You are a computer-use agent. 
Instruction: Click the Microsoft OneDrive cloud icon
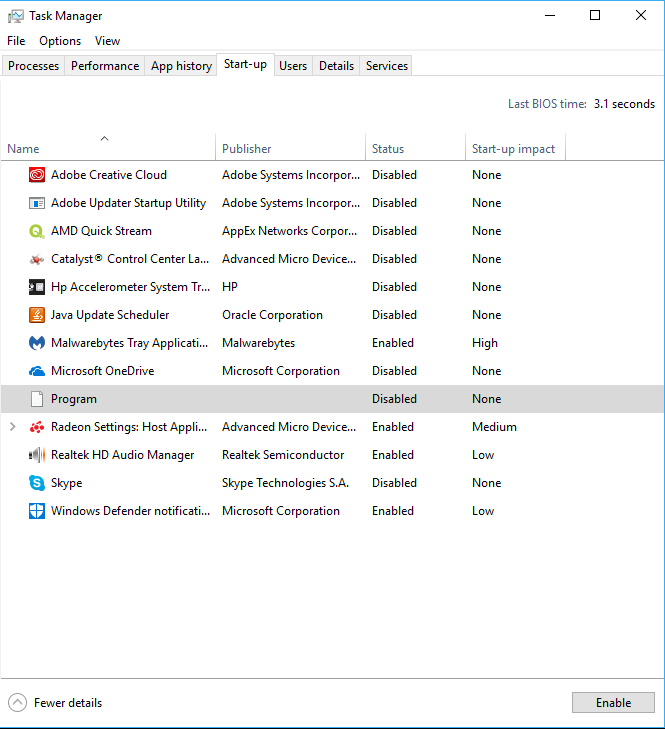37,371
